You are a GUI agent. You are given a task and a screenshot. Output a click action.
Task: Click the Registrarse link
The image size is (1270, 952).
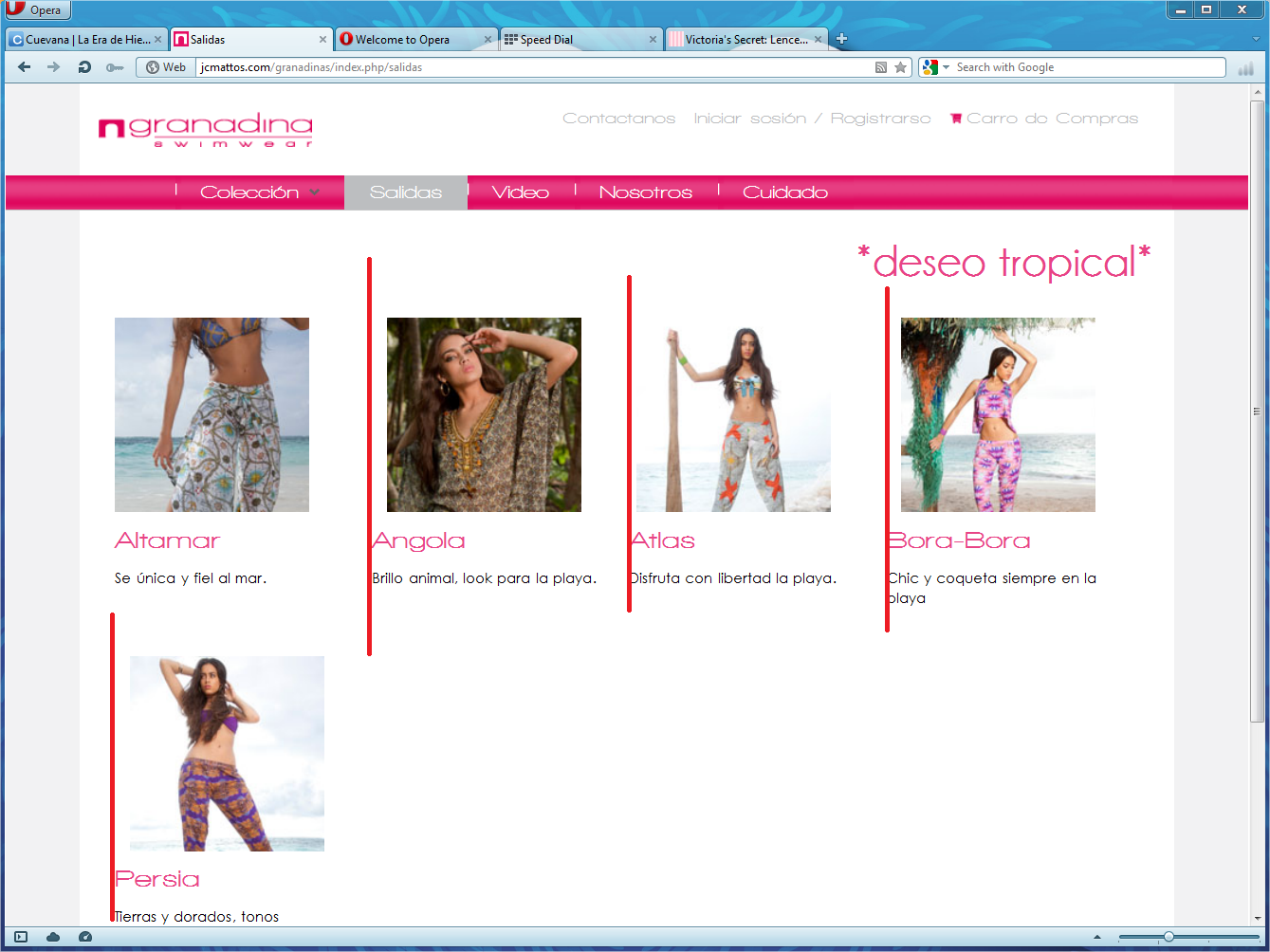pos(881,119)
